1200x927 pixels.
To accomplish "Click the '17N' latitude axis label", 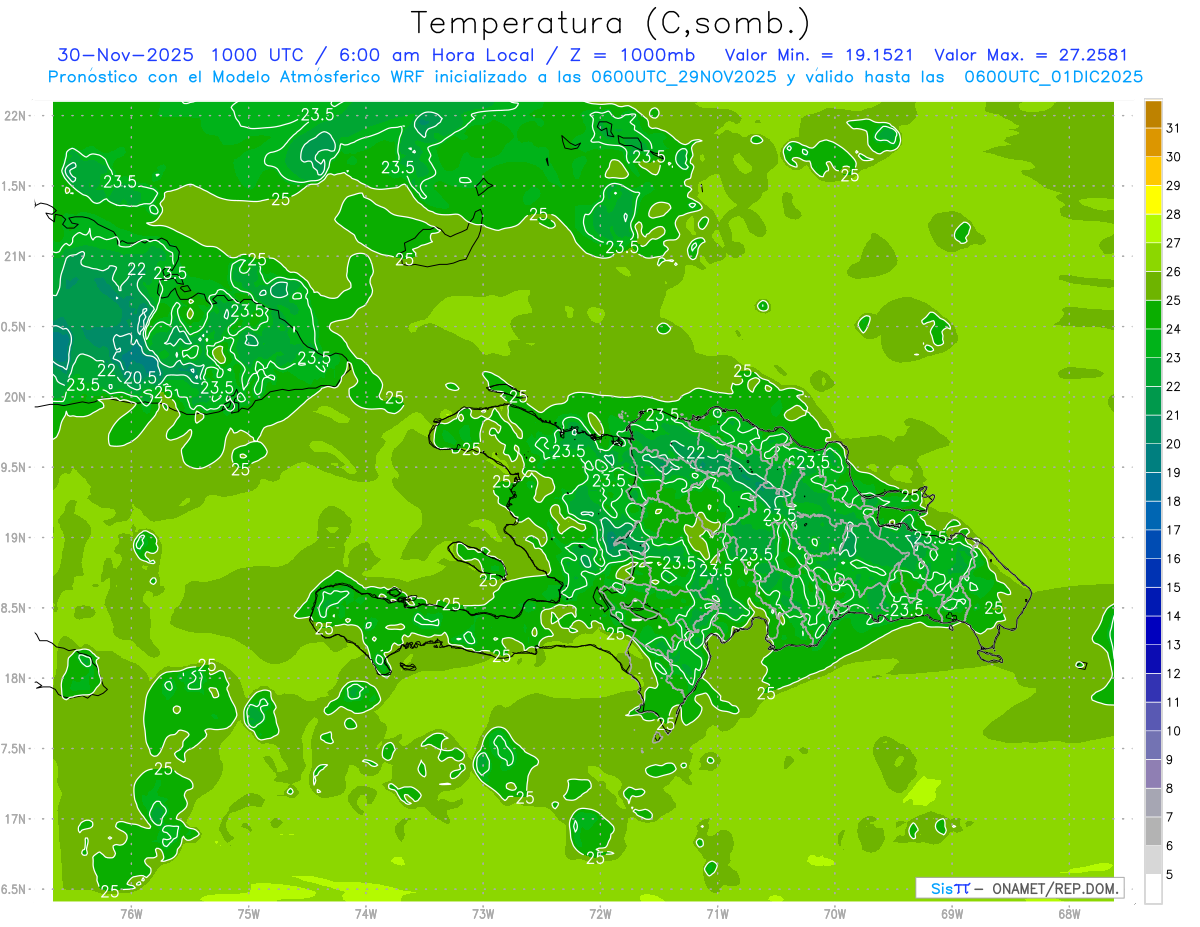I will click(17, 819).
